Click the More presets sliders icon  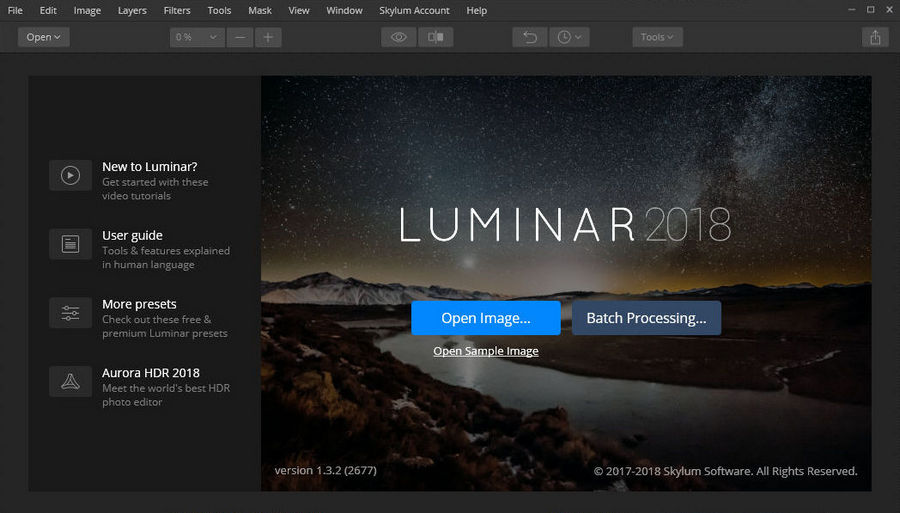click(70, 313)
